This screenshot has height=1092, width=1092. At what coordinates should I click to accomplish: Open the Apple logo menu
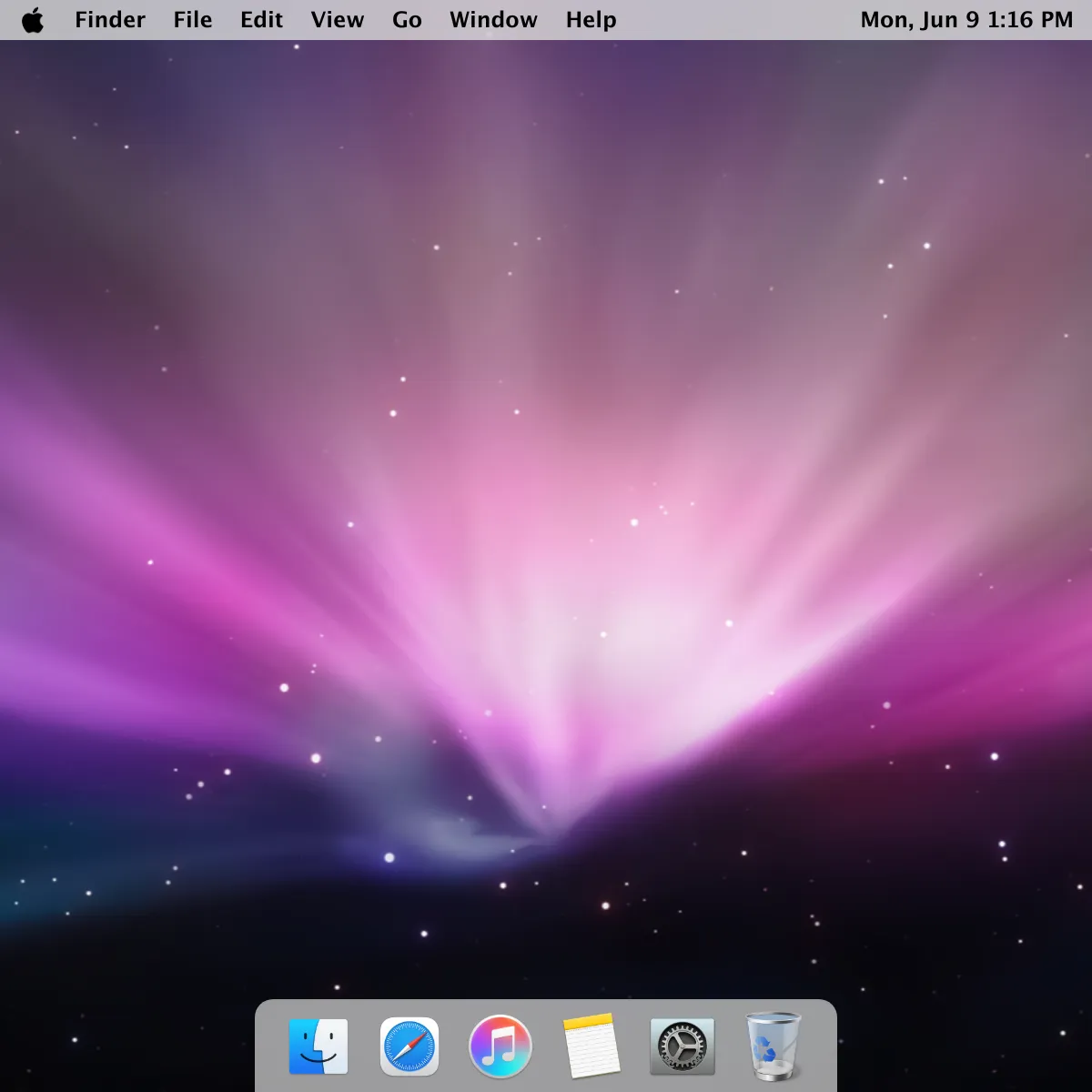[33, 20]
